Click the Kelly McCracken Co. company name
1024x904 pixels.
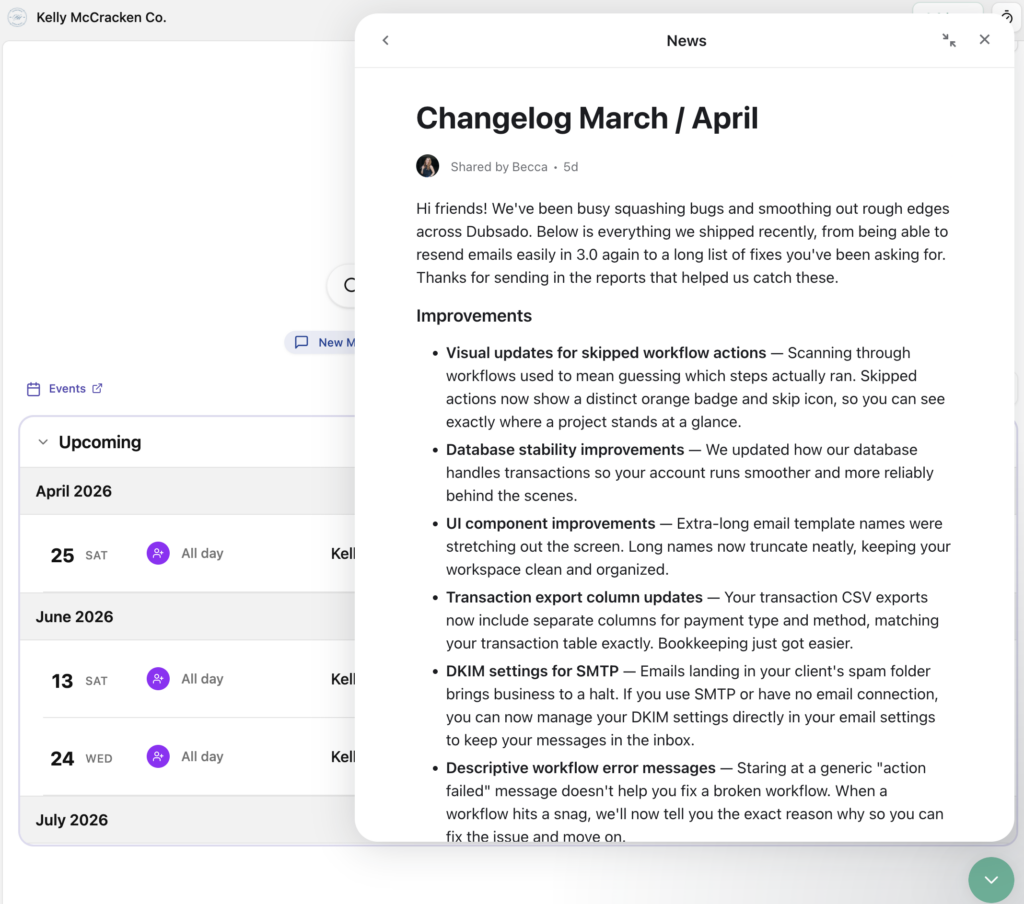[x=101, y=17]
